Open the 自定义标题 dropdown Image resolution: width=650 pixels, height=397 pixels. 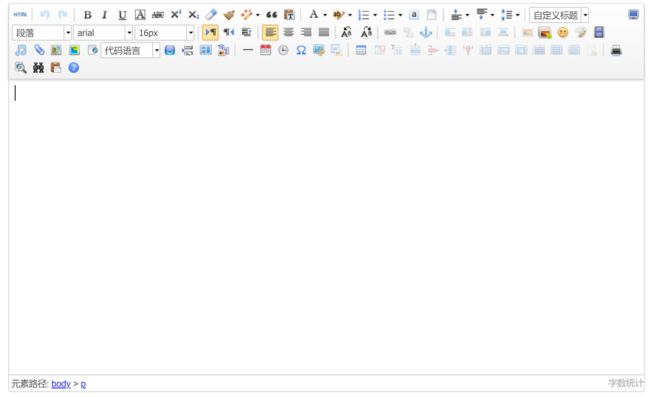[559, 15]
